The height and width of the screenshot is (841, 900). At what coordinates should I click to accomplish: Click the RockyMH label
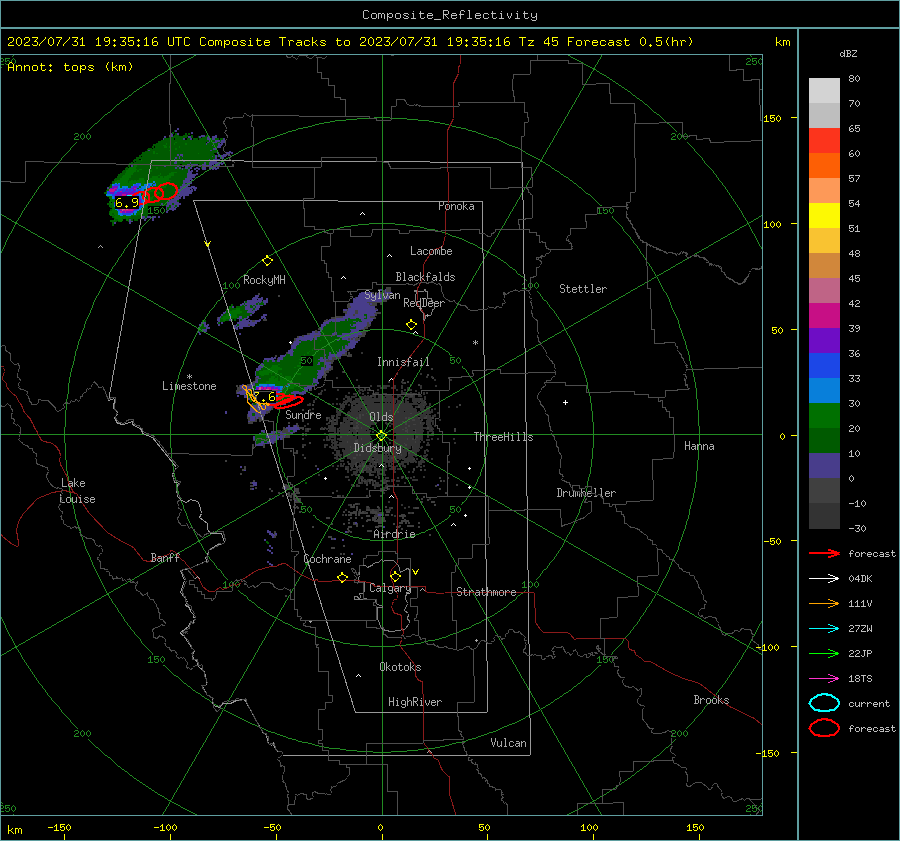(264, 280)
